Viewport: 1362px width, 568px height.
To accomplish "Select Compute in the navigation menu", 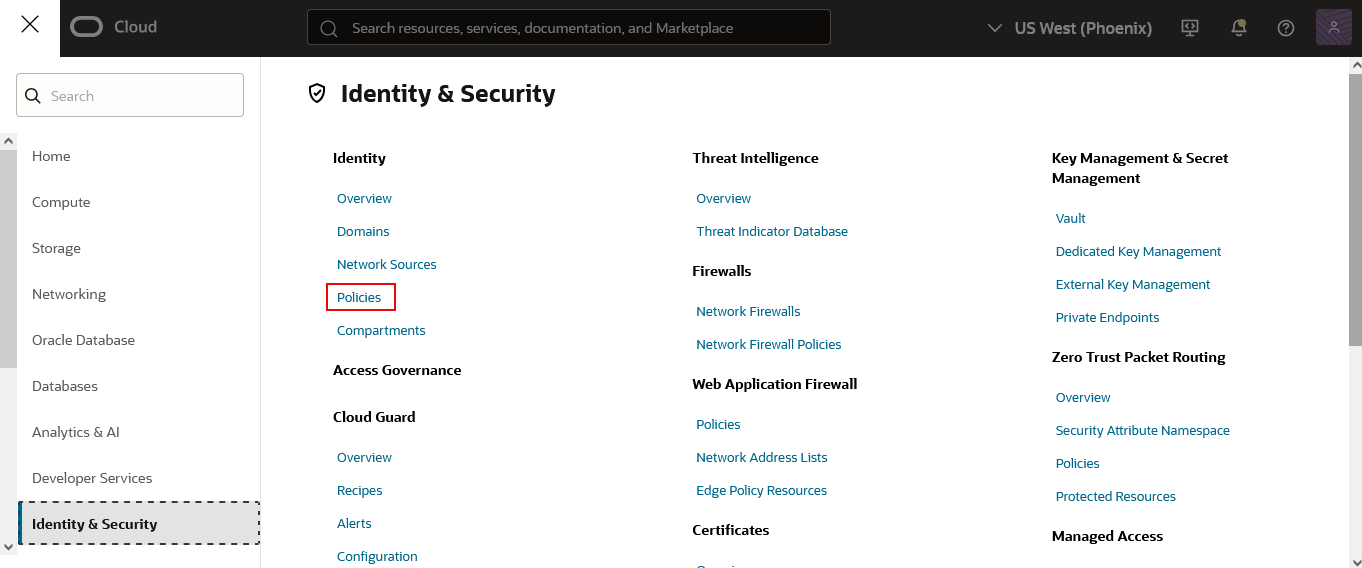I will (61, 202).
